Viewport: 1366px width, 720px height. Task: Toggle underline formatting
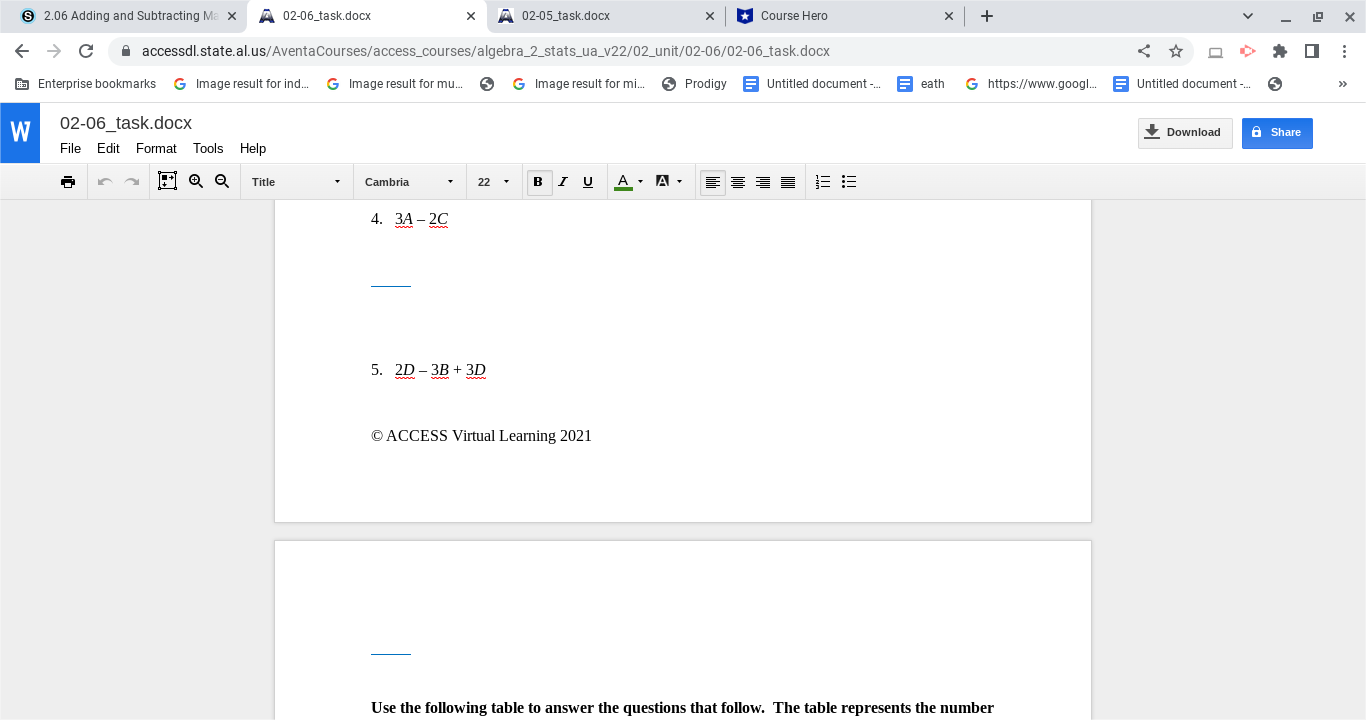coord(588,181)
